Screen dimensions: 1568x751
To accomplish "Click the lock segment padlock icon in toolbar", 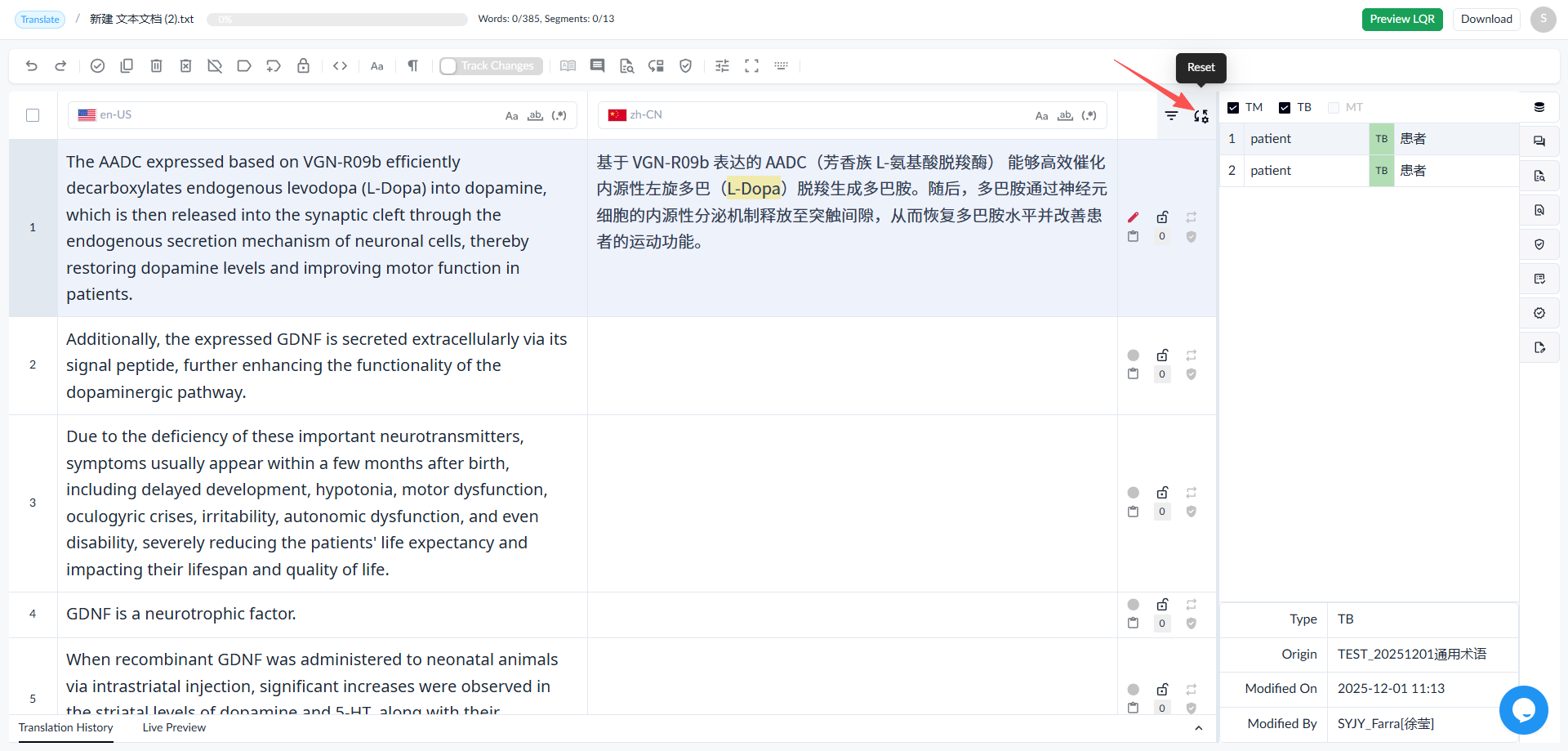I will [303, 66].
